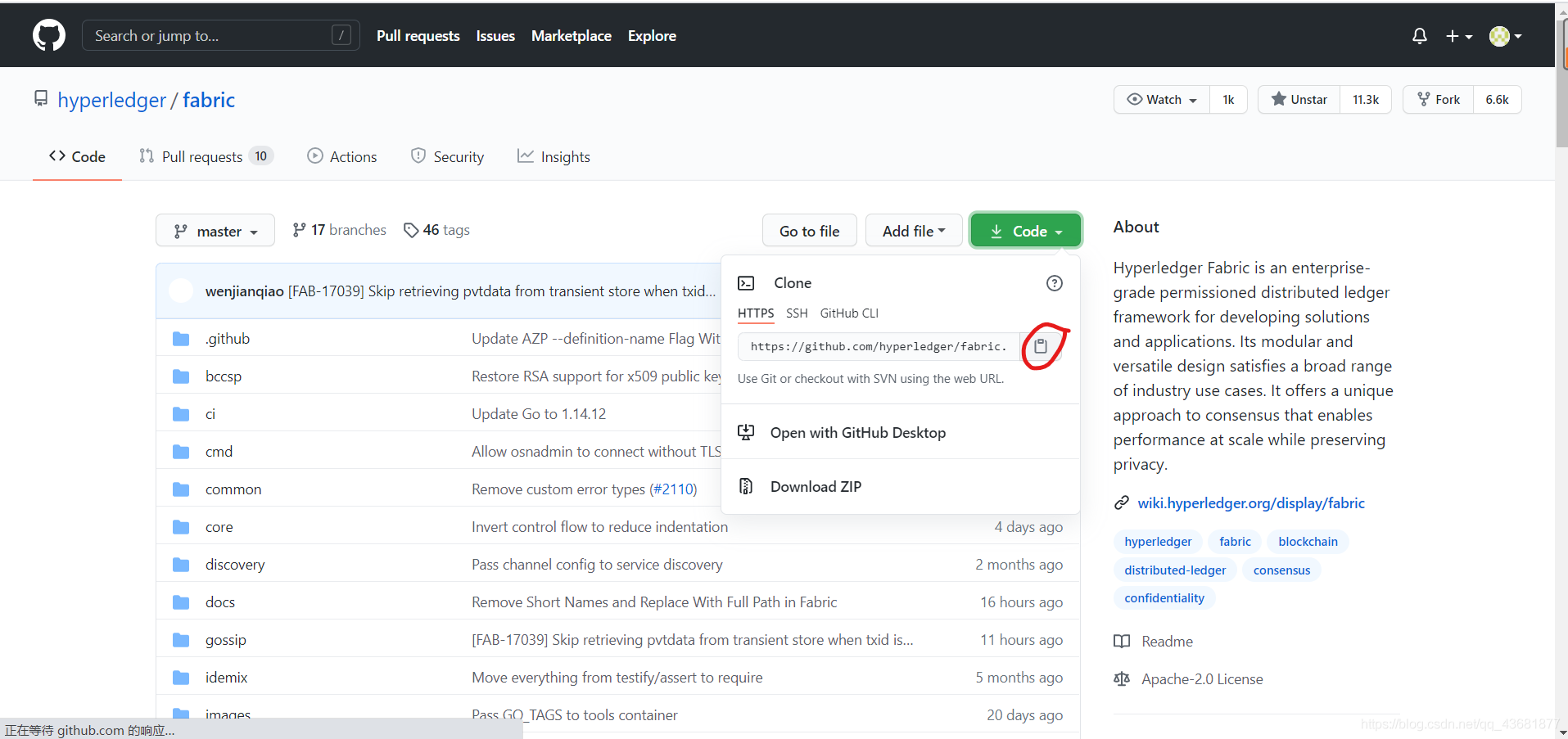Open the notifications bell icon
The height and width of the screenshot is (739, 1568).
[x=1420, y=36]
